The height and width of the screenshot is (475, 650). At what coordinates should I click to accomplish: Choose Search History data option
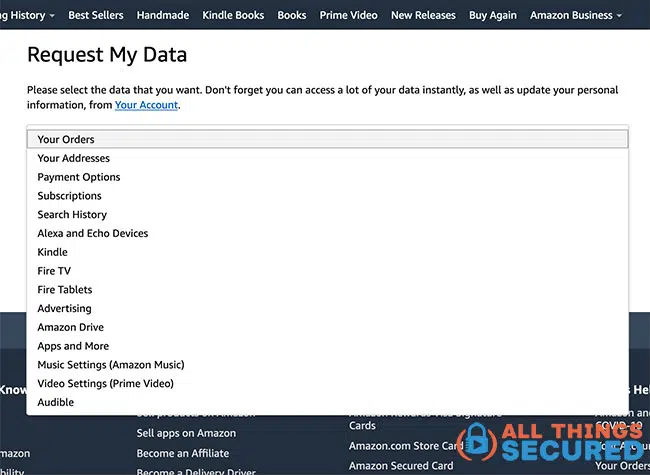(x=72, y=215)
